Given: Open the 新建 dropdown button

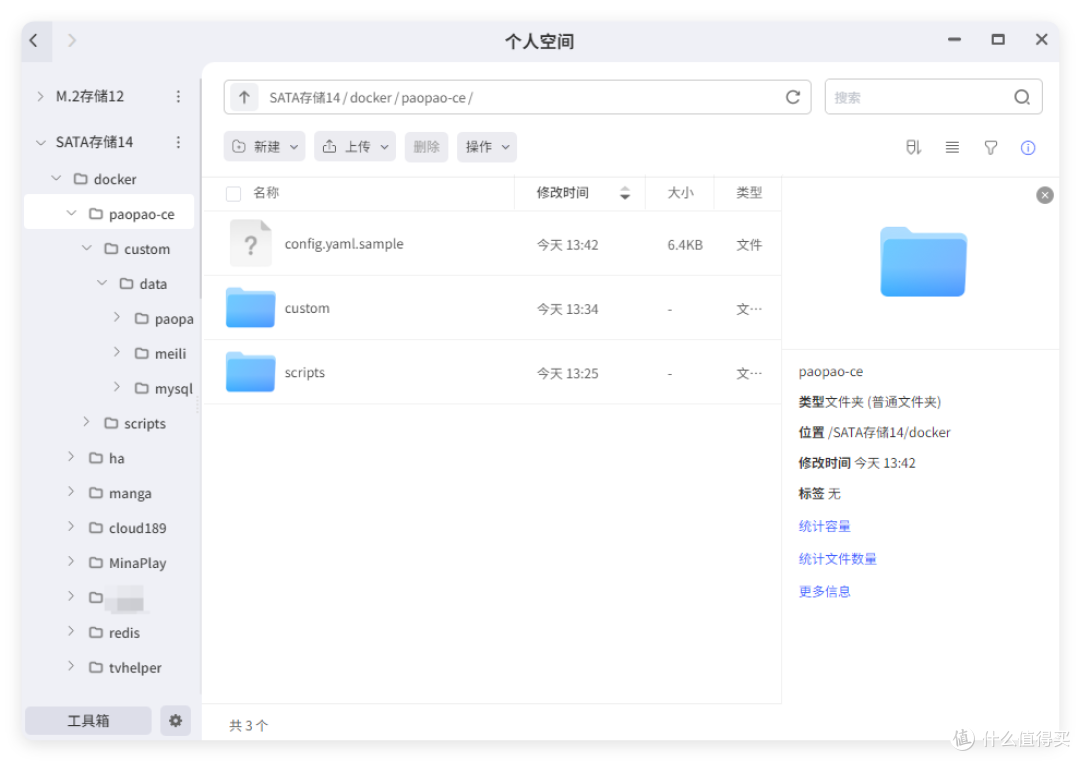Looking at the screenshot, I should [264, 147].
